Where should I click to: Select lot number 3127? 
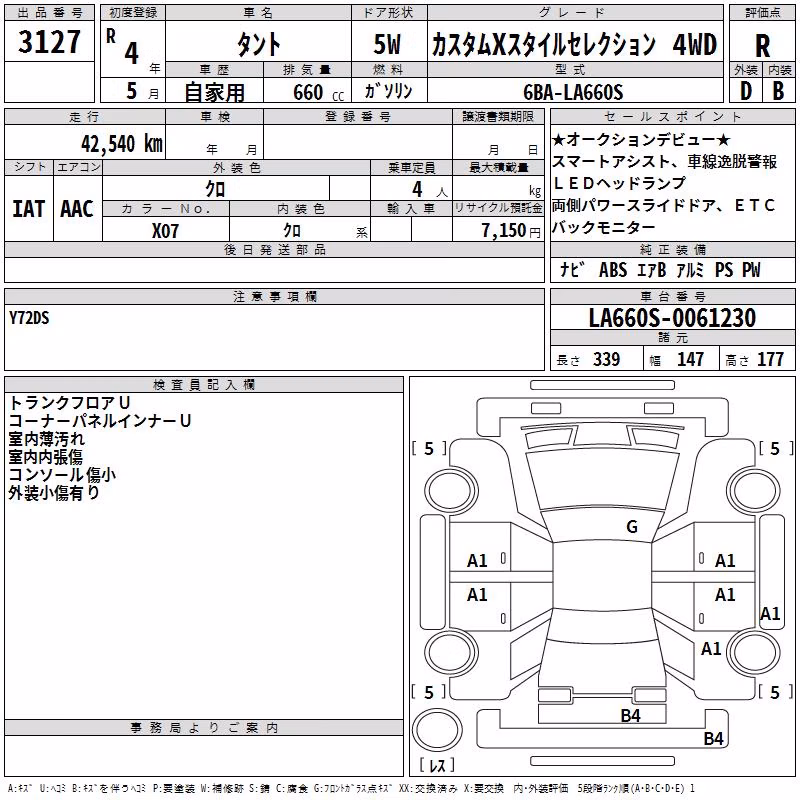tap(49, 42)
